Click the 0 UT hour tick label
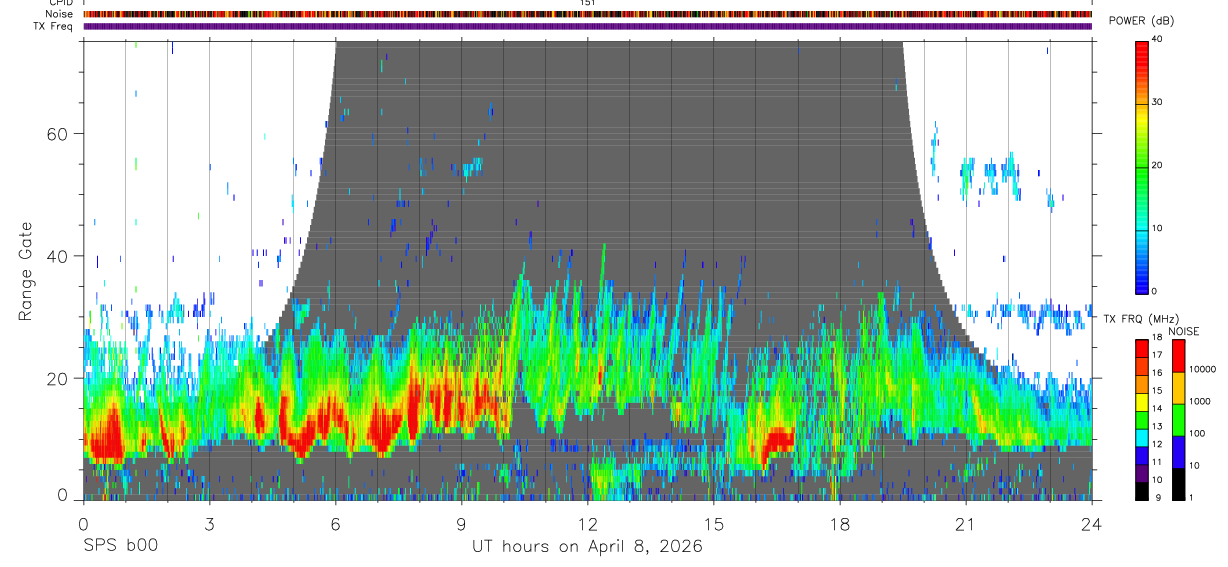Screen dimensions: 1228x567 tap(83, 522)
